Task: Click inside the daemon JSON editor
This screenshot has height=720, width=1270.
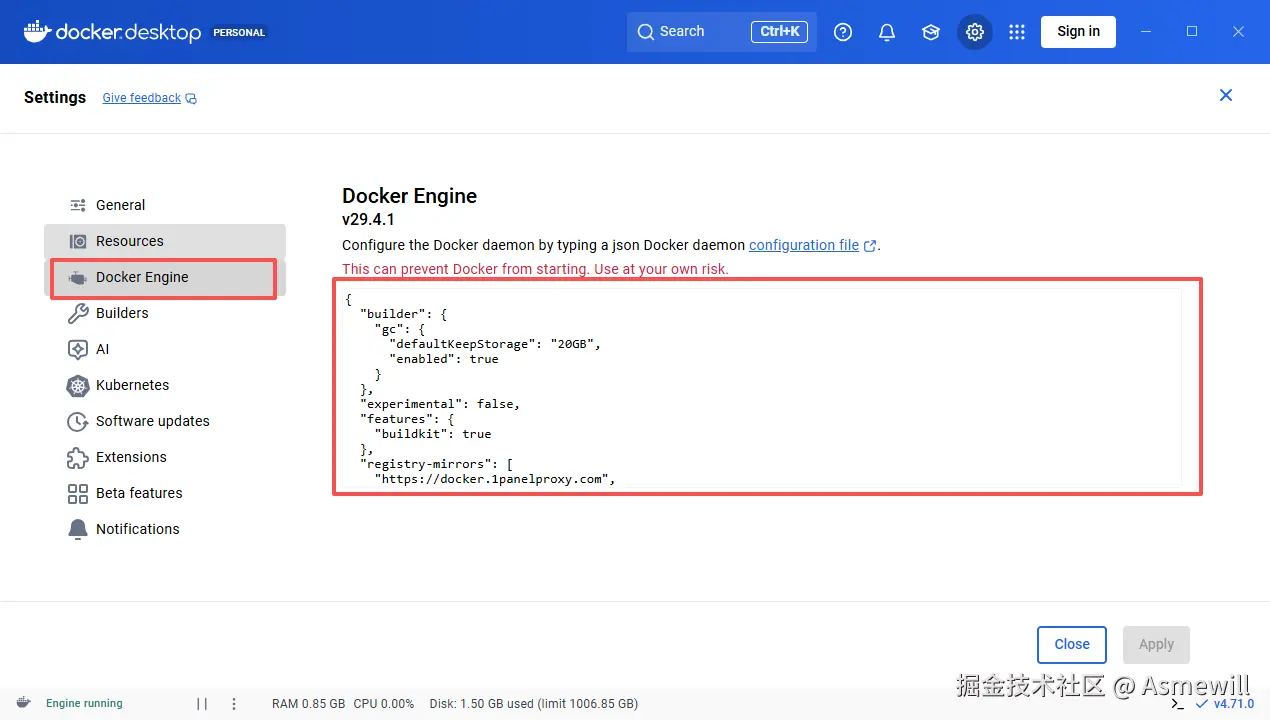Action: (761, 387)
